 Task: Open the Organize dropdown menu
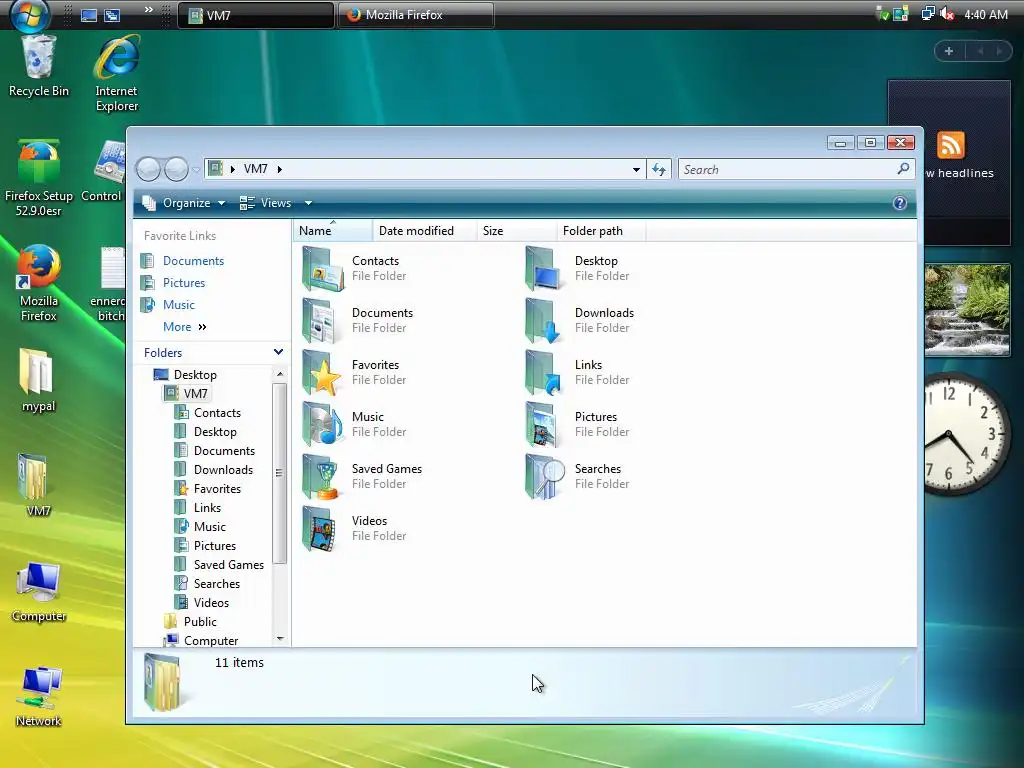(x=185, y=203)
